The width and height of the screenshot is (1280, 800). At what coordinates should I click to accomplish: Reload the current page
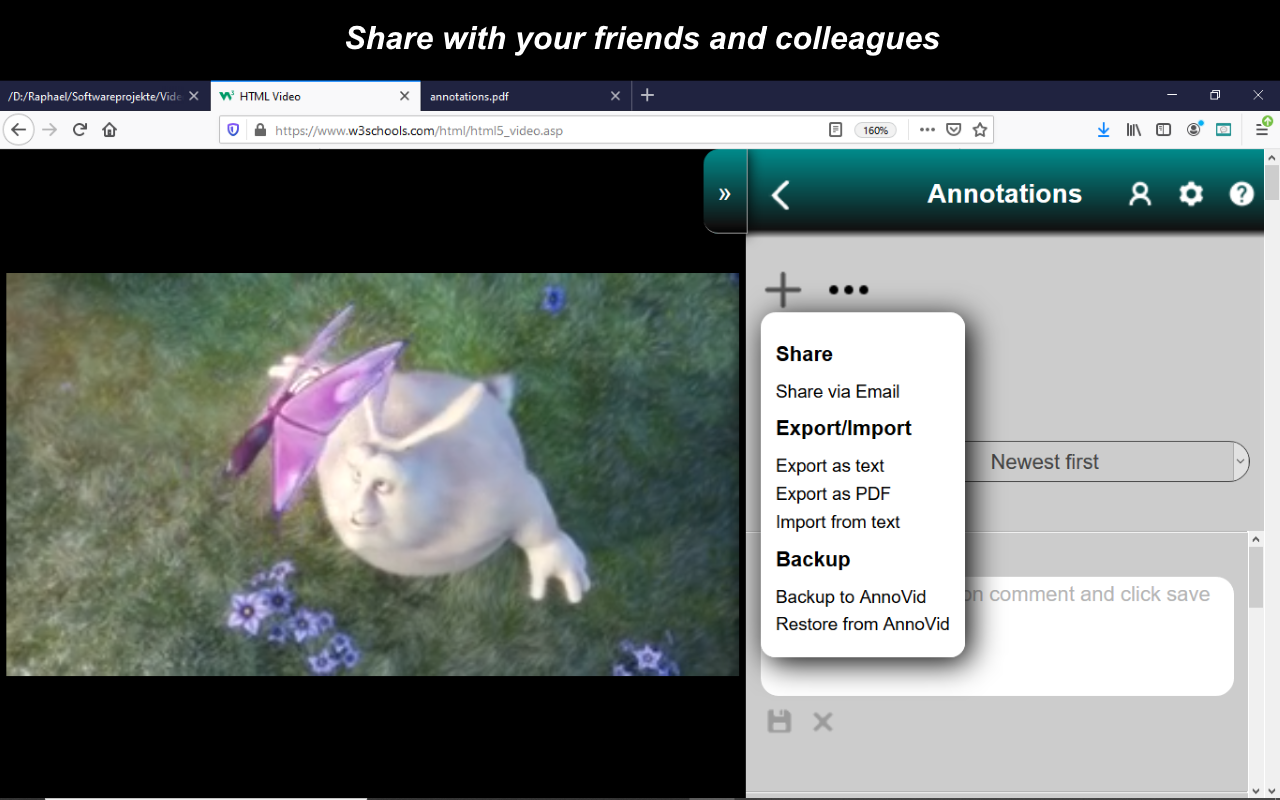pos(80,129)
